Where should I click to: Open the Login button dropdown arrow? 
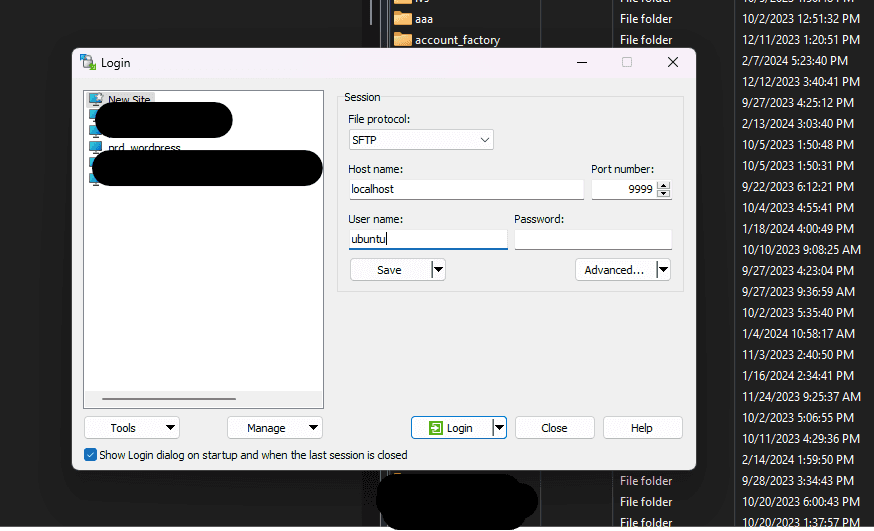pyautogui.click(x=499, y=428)
